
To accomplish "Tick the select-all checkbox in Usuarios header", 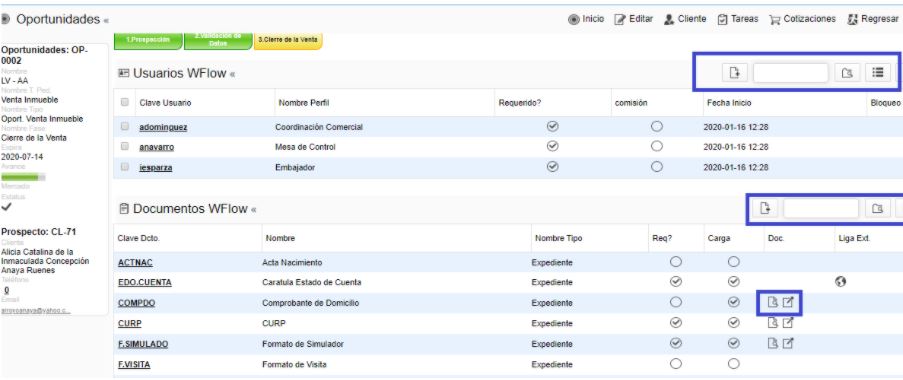I will pos(124,102).
